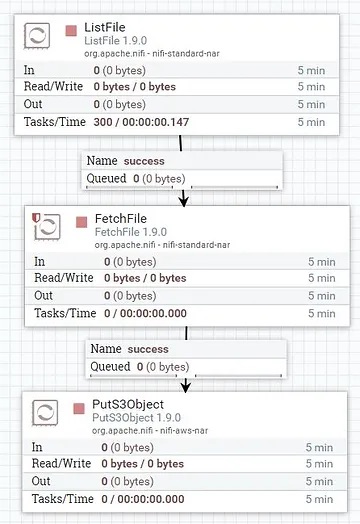The width and height of the screenshot is (360, 524).
Task: Select the PutS3Object processor title
Action: pyautogui.click(x=128, y=404)
